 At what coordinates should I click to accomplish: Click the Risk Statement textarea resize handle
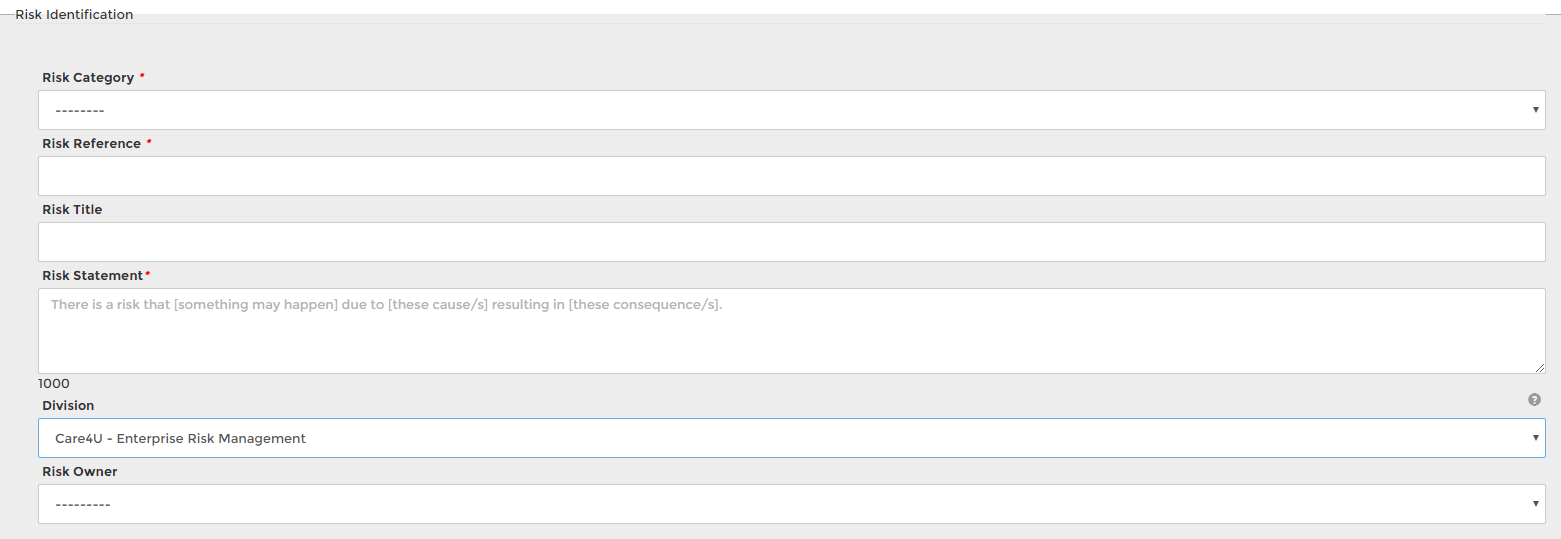(1540, 368)
